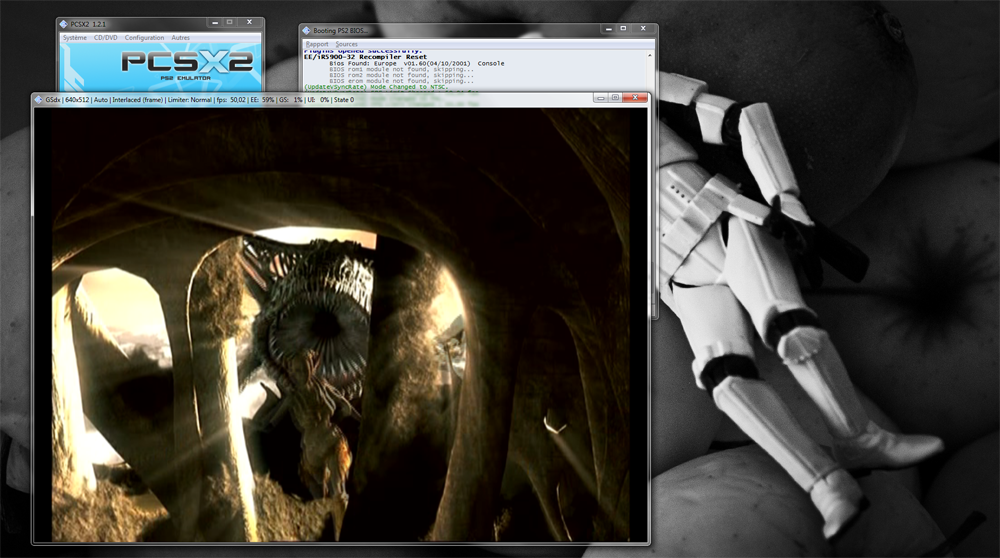The height and width of the screenshot is (558, 1000).
Task: Minimize the GSdx game window
Action: [x=601, y=98]
